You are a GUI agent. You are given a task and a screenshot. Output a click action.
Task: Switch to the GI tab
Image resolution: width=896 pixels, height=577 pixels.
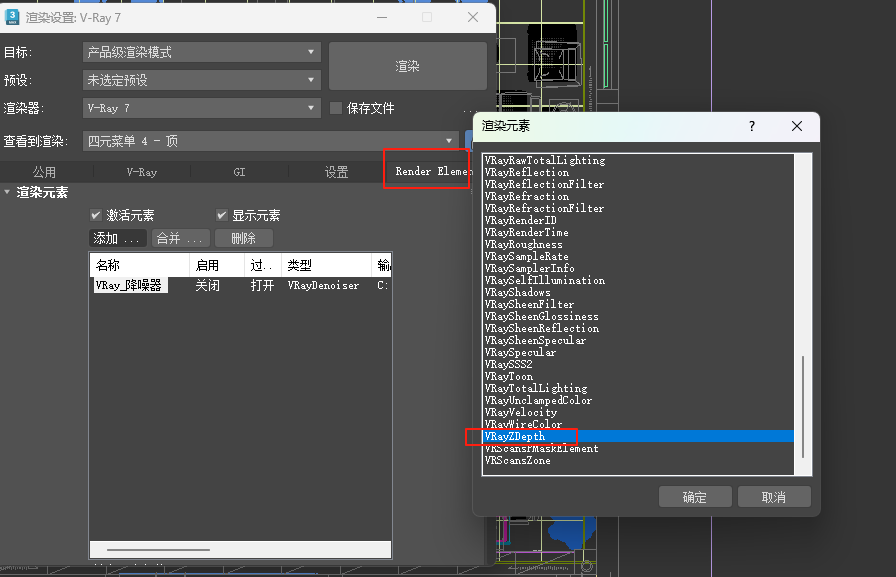pyautogui.click(x=239, y=172)
